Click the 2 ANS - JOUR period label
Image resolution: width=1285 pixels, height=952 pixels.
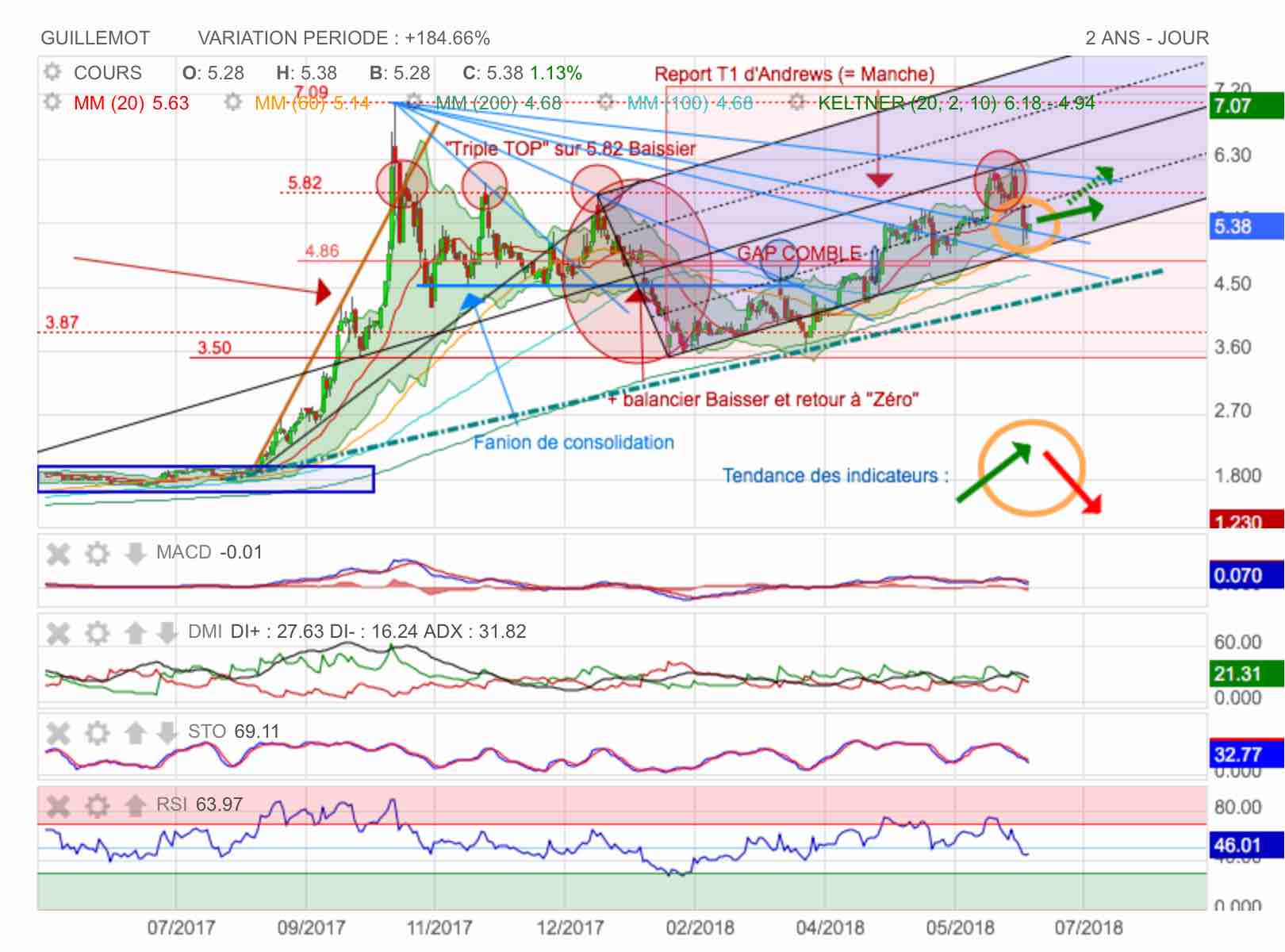(x=1147, y=38)
